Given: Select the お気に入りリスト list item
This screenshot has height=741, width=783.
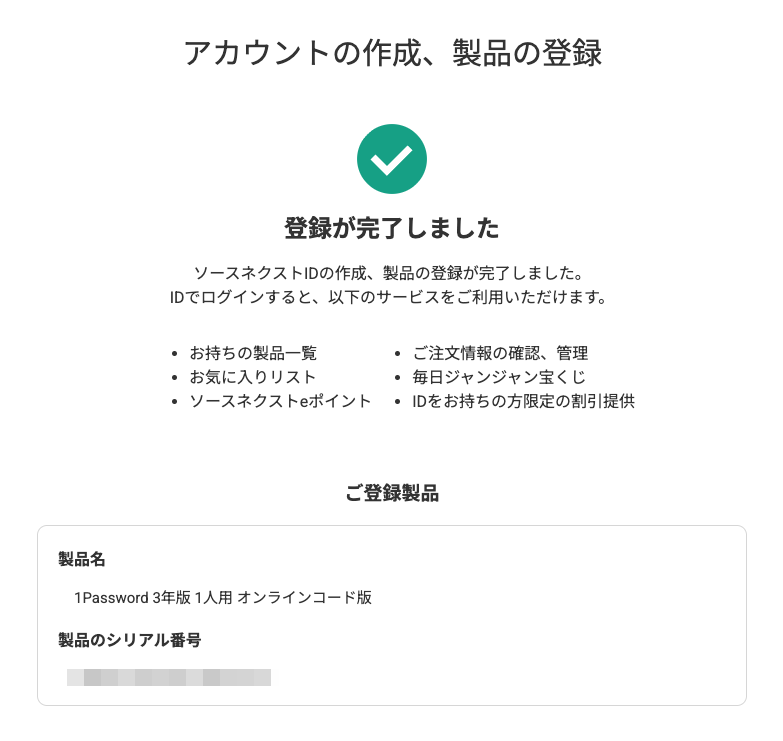Looking at the screenshot, I should coord(252,377).
